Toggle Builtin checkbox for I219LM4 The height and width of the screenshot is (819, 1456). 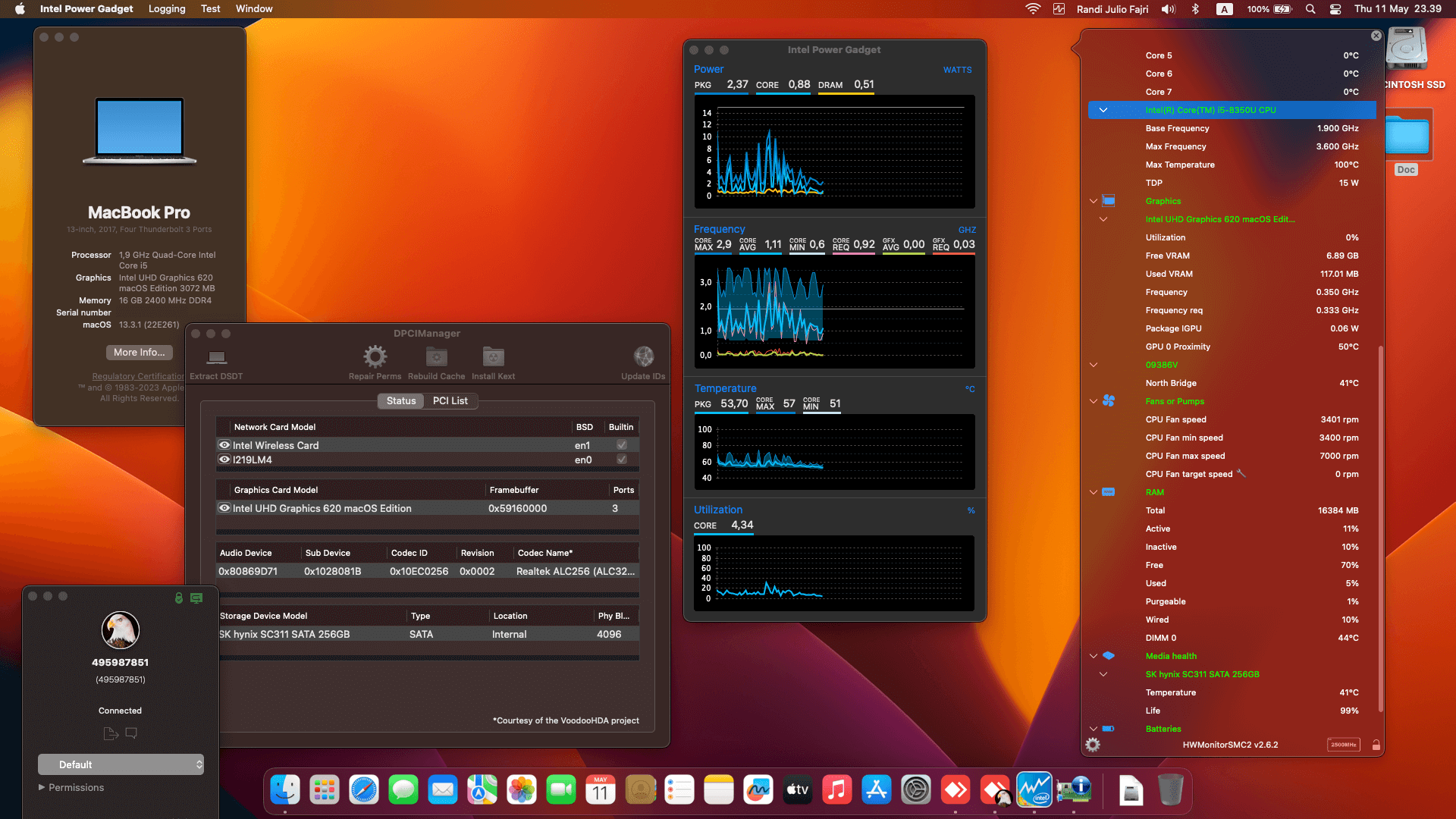pyautogui.click(x=622, y=460)
